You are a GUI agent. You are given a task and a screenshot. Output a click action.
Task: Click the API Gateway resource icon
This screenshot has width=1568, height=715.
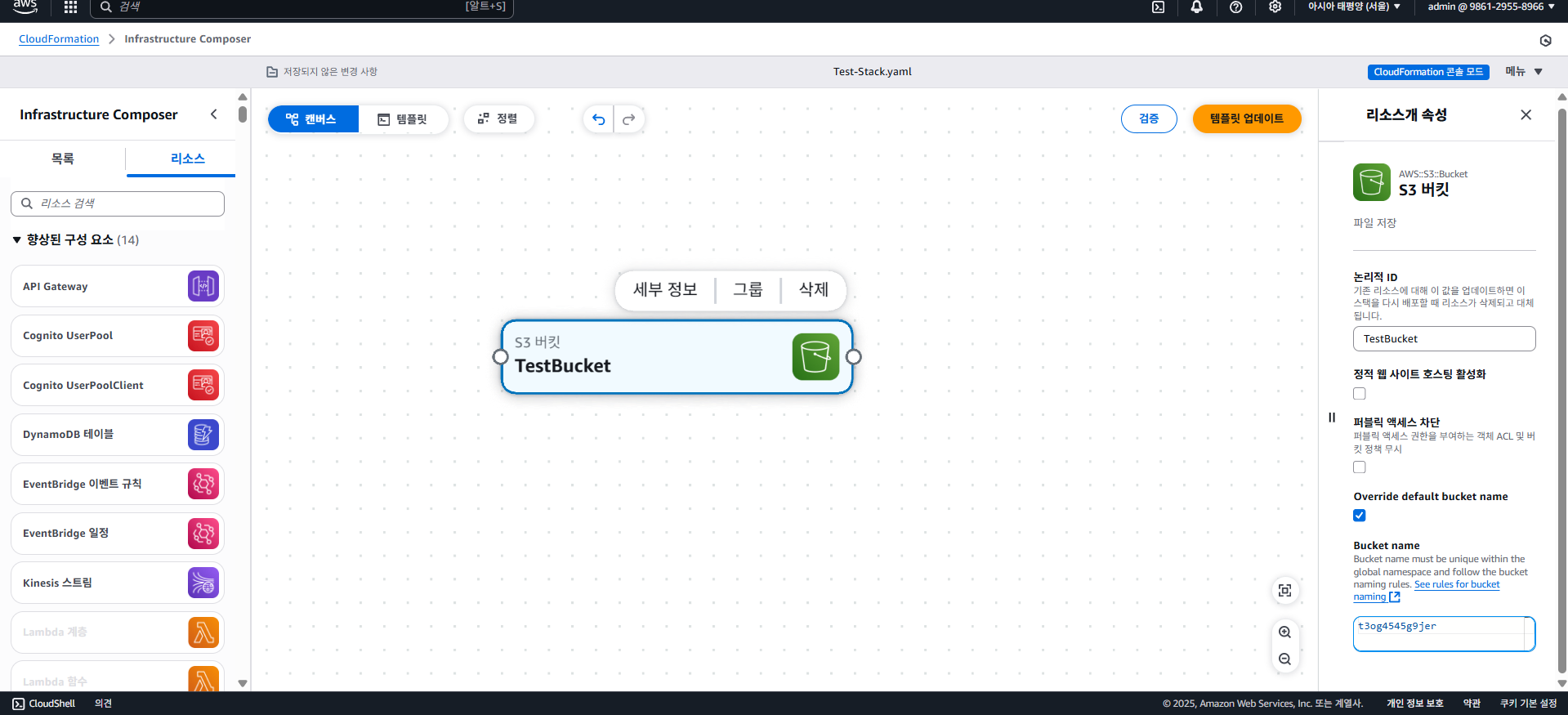(203, 286)
